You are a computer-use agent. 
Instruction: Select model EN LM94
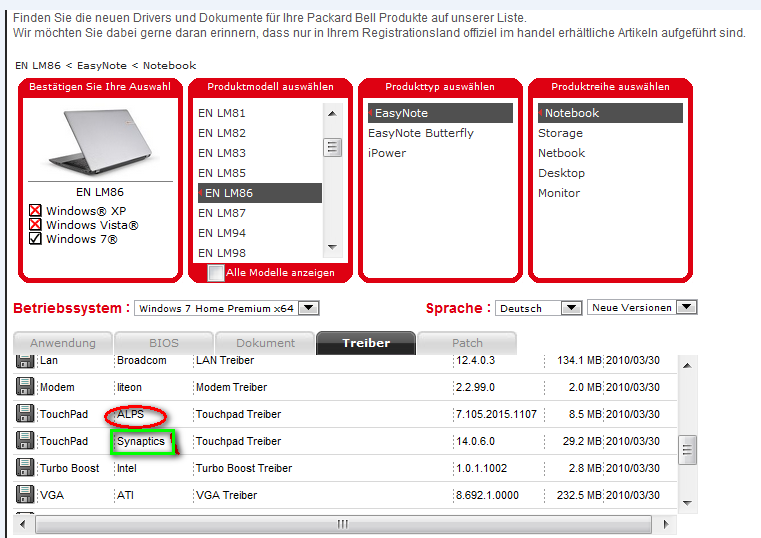coord(222,233)
